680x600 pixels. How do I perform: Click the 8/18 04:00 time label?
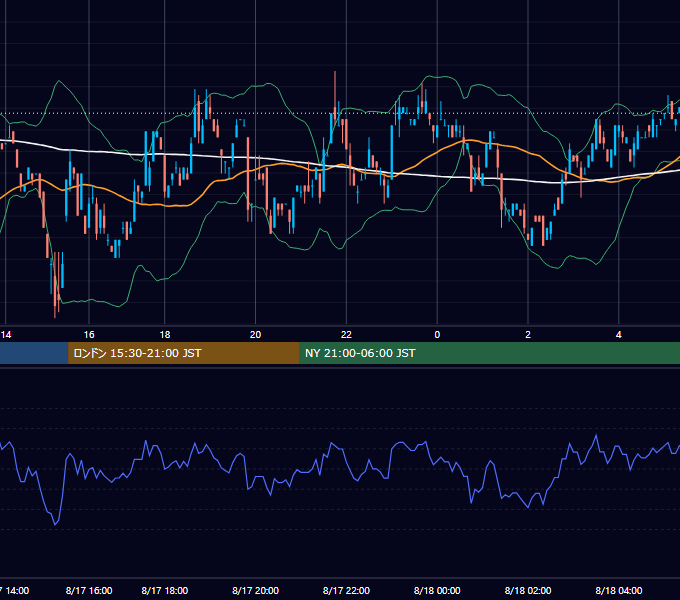coord(618,590)
